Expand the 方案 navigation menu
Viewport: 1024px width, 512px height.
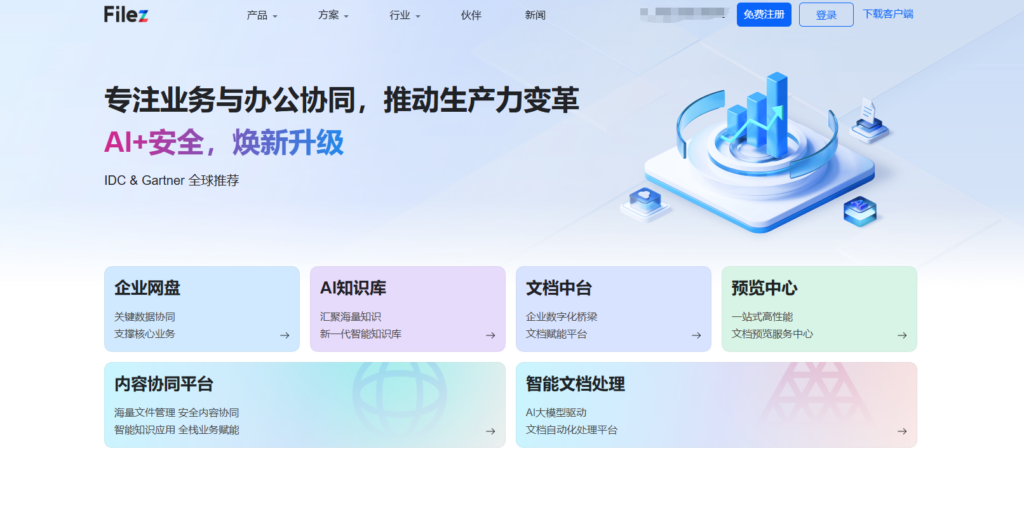[333, 15]
